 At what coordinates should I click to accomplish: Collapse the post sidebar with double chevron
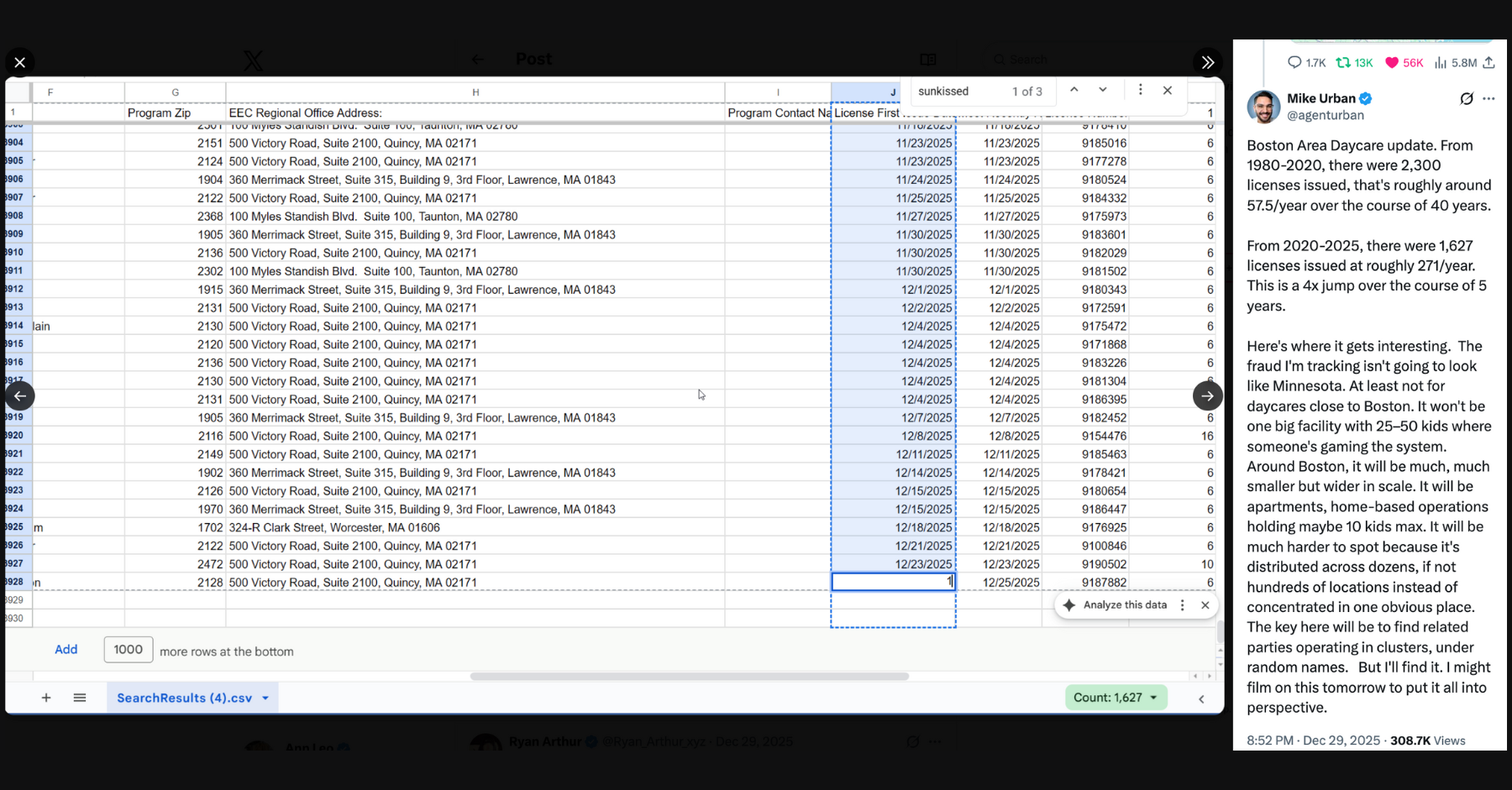click(x=1207, y=62)
